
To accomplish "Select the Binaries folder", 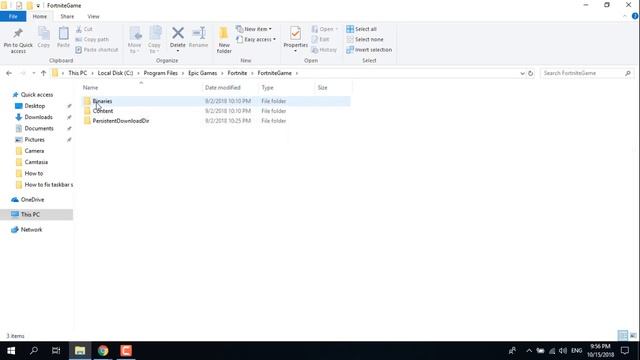I will pos(215,101).
